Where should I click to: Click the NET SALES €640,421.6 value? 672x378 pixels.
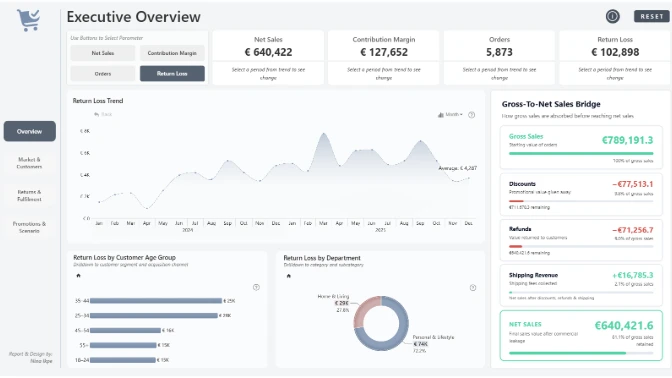point(624,326)
